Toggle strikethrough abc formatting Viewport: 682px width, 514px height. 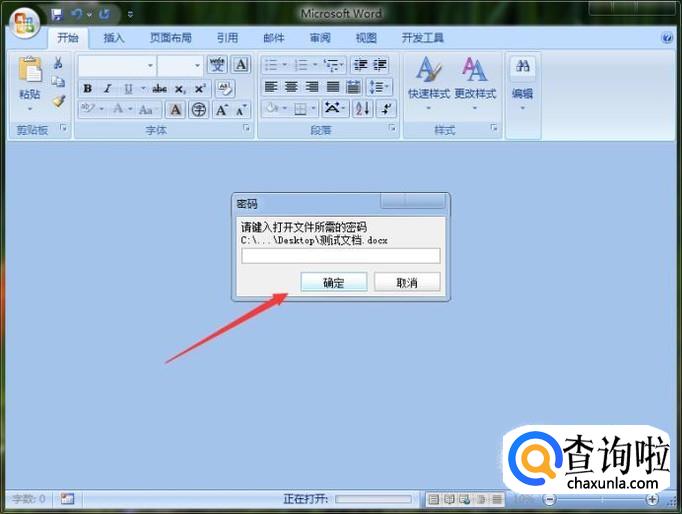pos(160,89)
